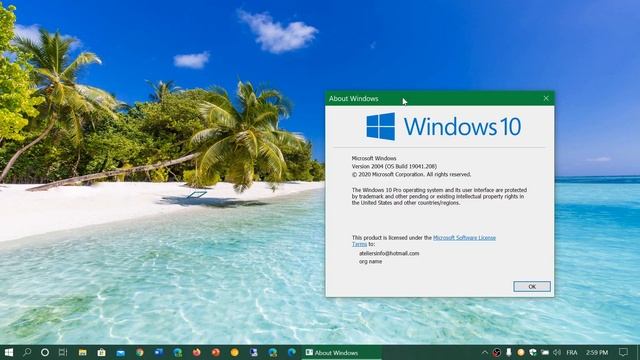The height and width of the screenshot is (360, 640).
Task: Click the Windows Security shield tray icon
Action: point(533,352)
